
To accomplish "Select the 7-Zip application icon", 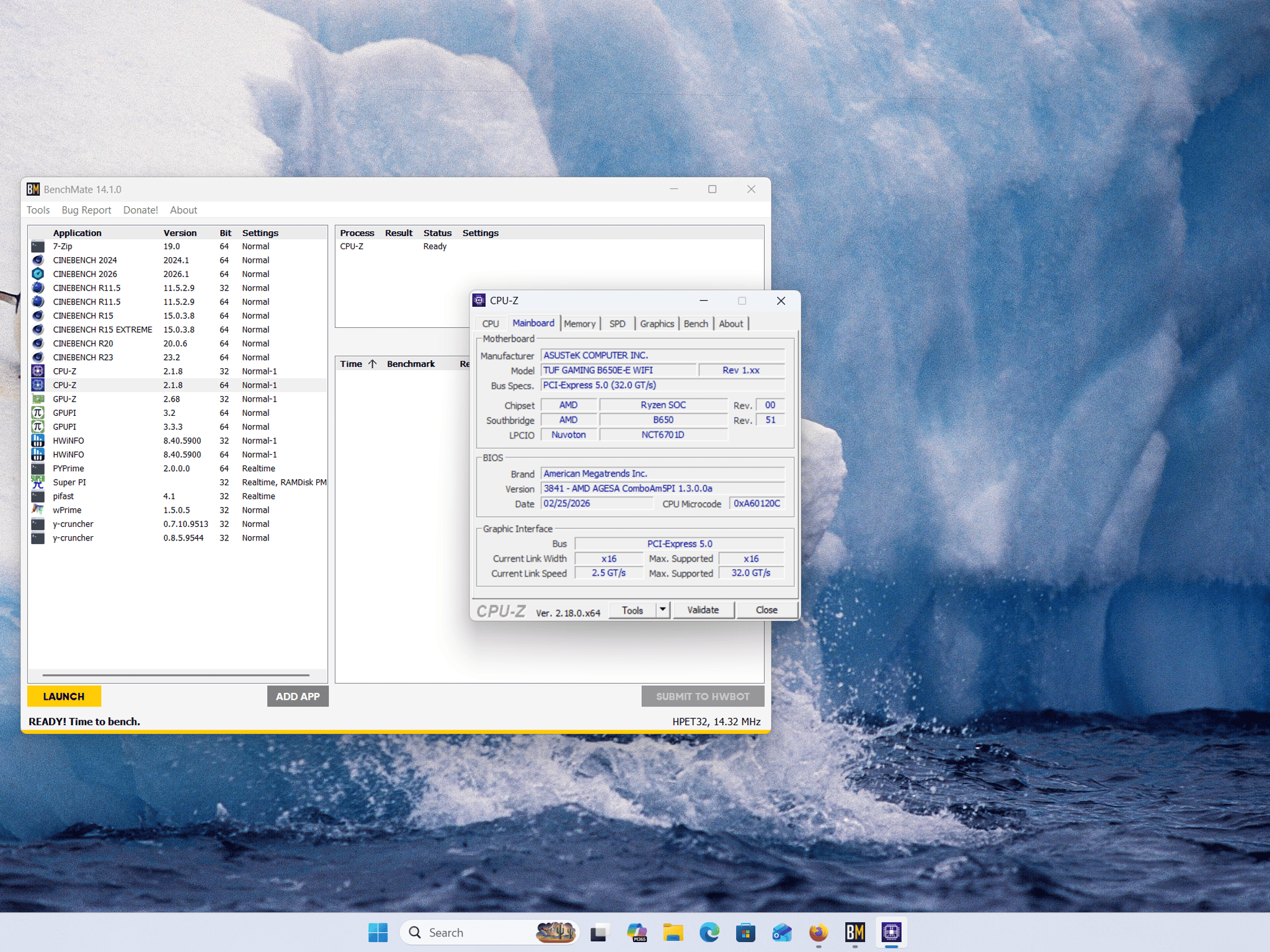I will coord(38,246).
